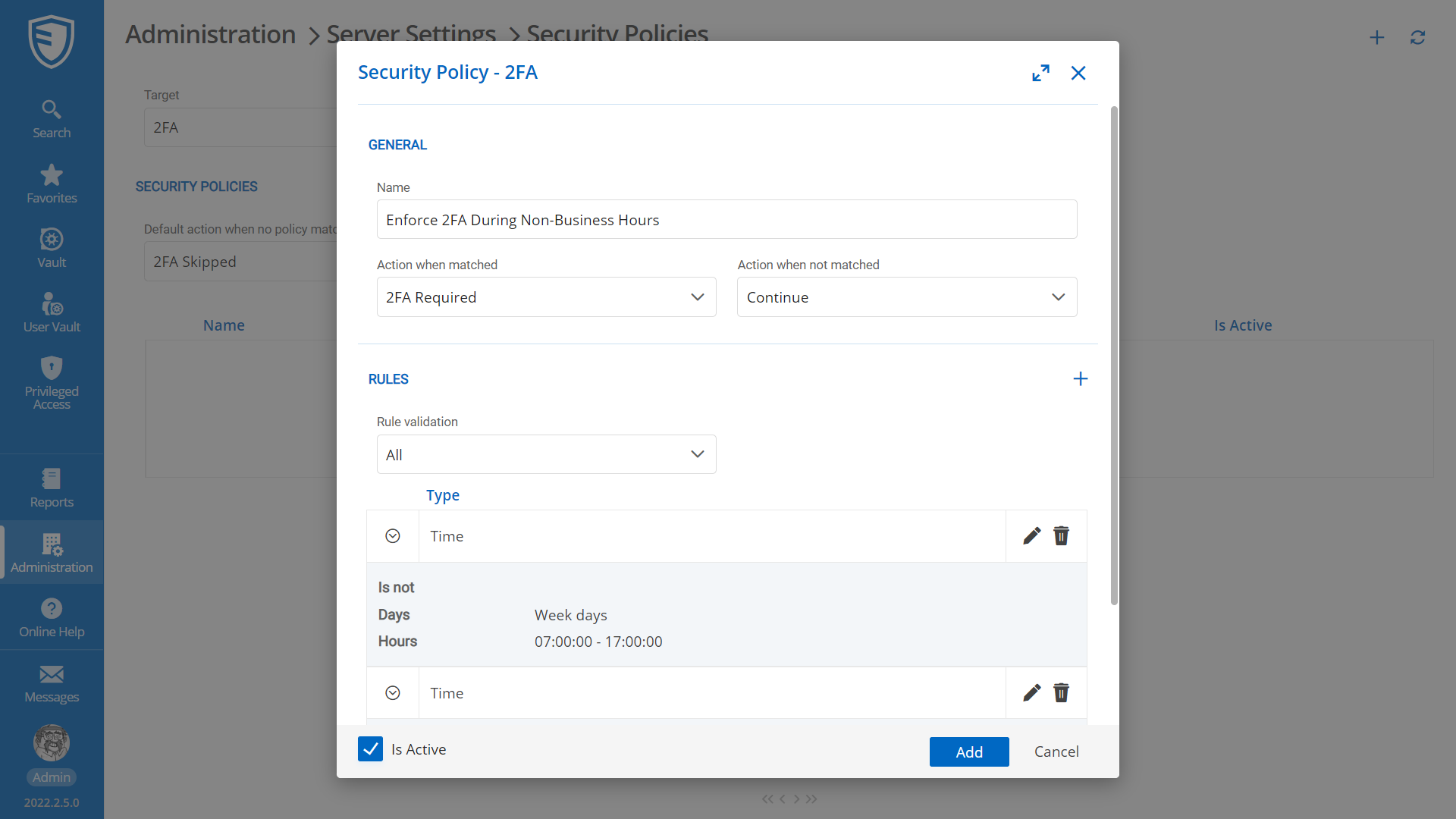Open the Administration breadcrumb link
Viewport: 1456px width, 819px height.
coord(210,34)
